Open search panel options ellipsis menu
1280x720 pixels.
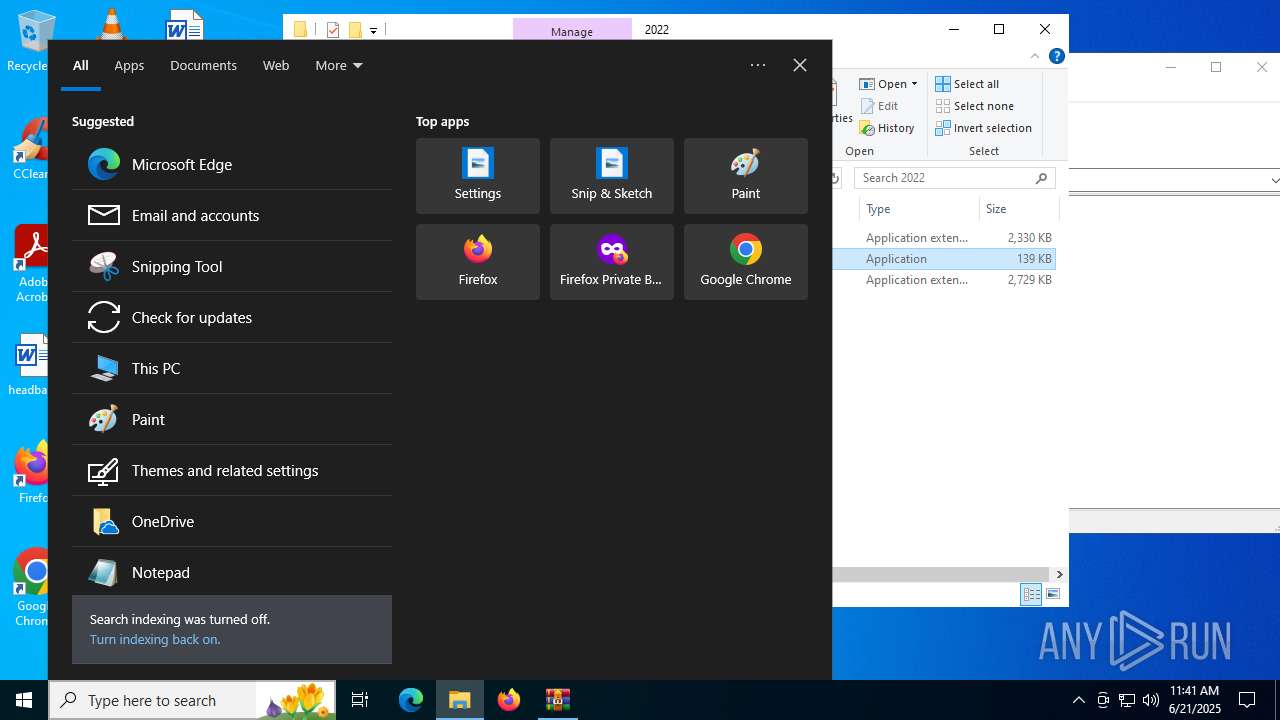(758, 65)
